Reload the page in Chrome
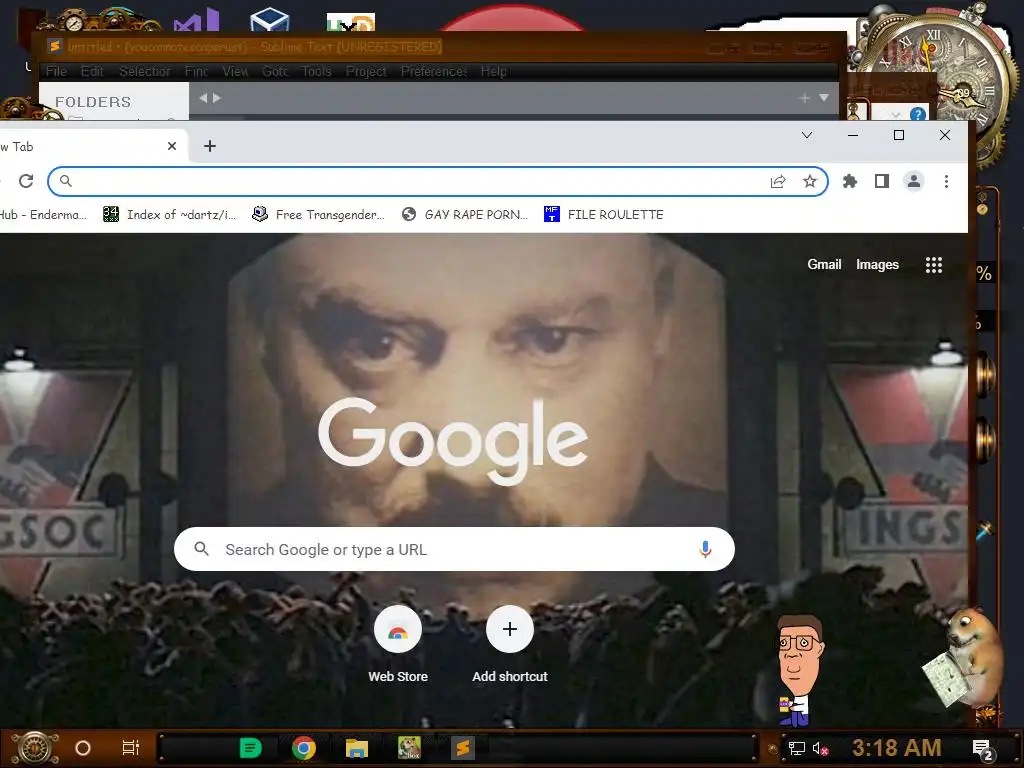The height and width of the screenshot is (768, 1024). point(26,181)
